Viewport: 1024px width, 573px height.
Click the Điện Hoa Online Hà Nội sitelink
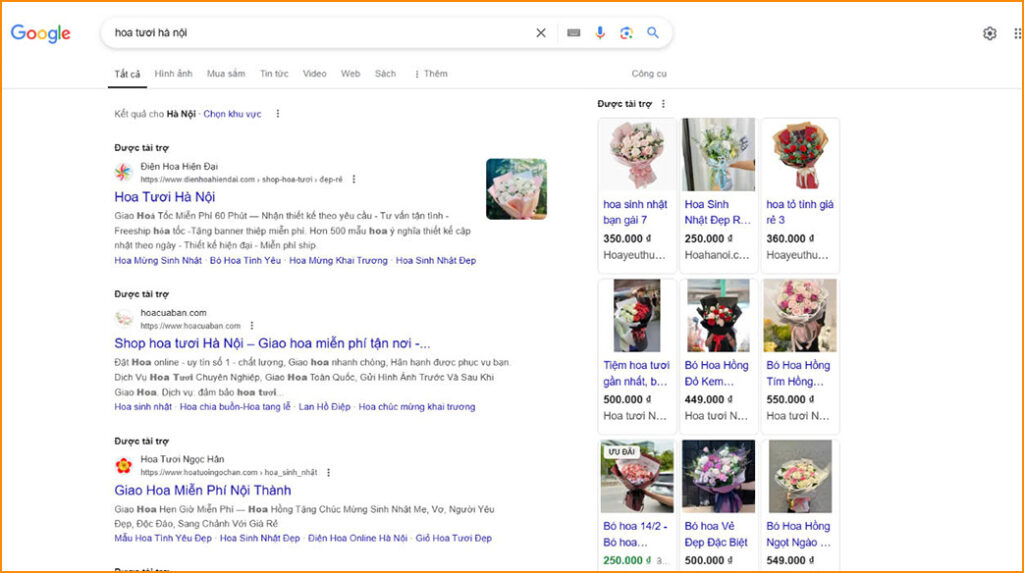(x=358, y=538)
